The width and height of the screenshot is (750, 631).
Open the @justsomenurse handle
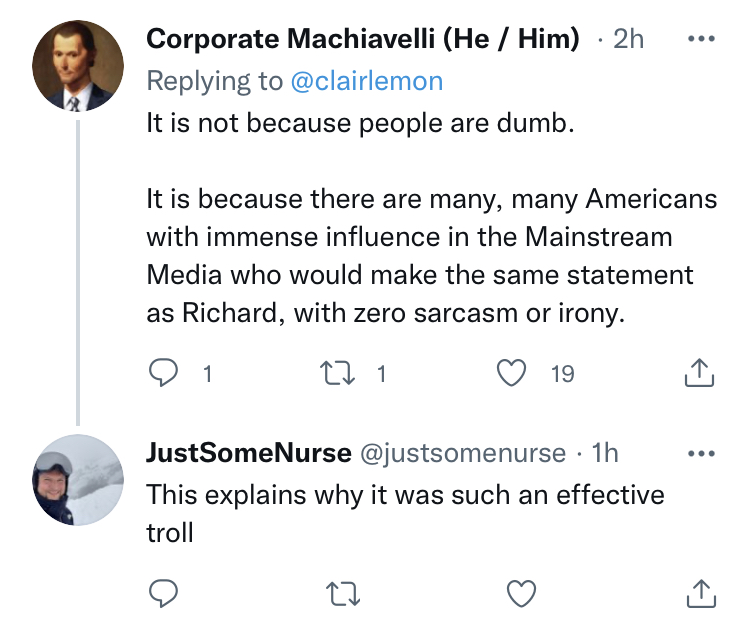[x=462, y=453]
